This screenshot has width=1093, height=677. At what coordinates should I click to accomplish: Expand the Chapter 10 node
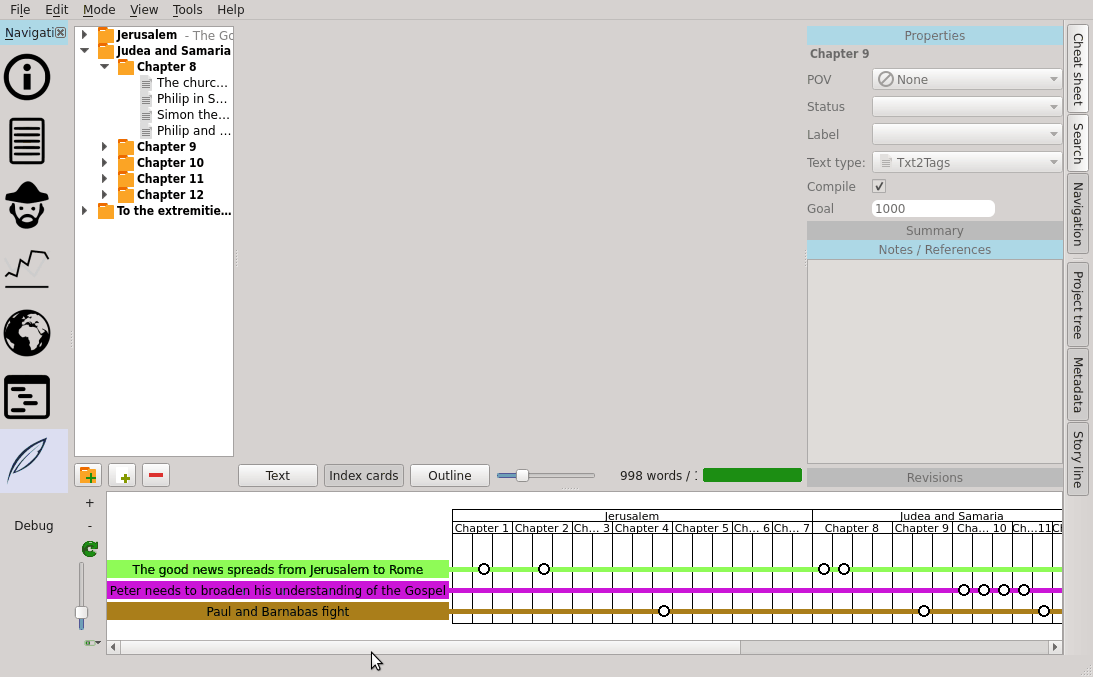[x=105, y=162]
